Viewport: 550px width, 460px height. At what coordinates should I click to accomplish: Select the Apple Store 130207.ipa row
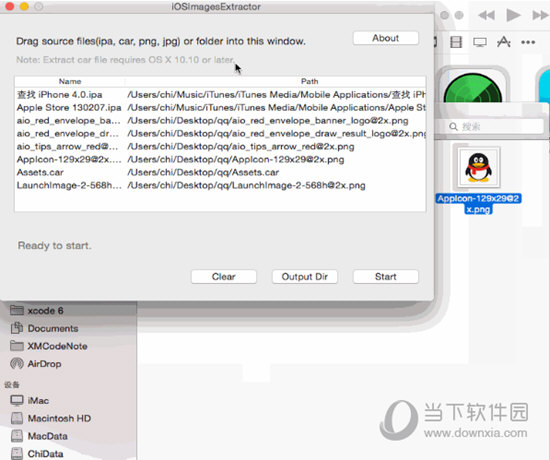tap(220, 108)
